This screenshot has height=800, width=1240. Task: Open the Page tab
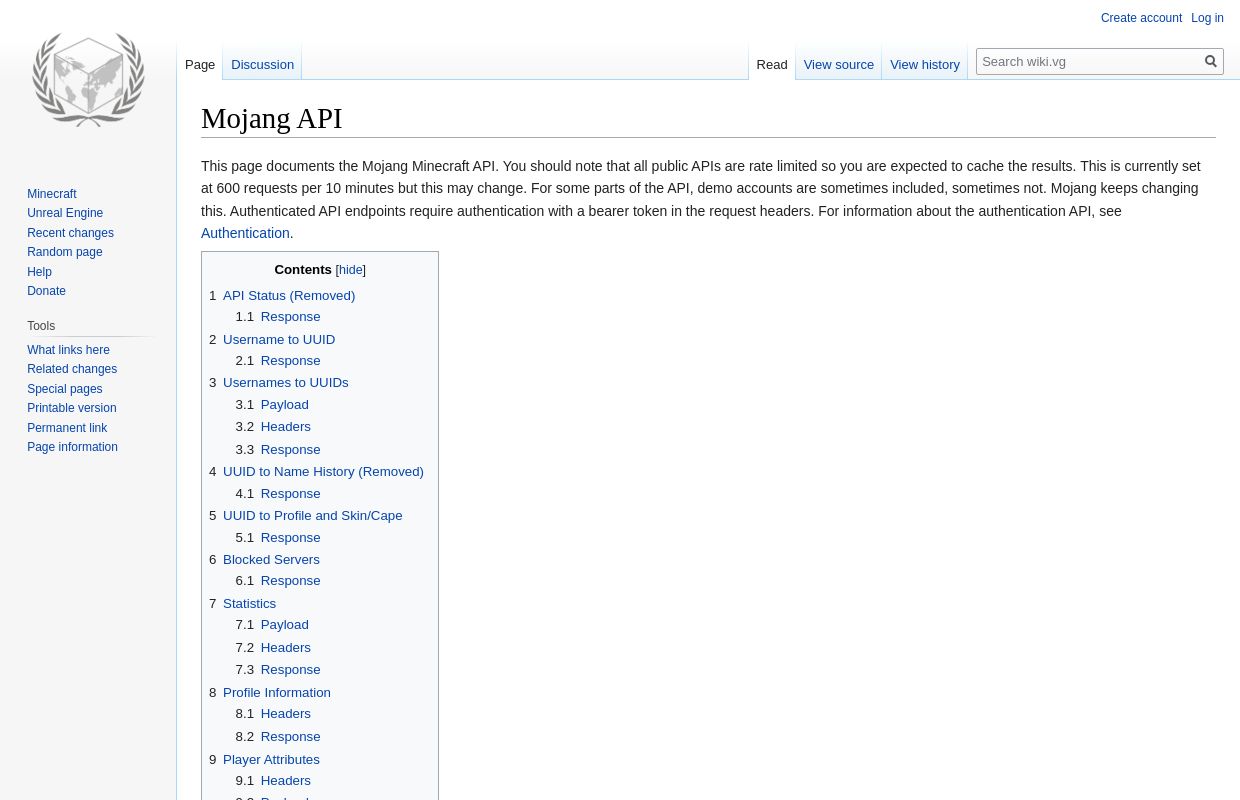point(200,65)
